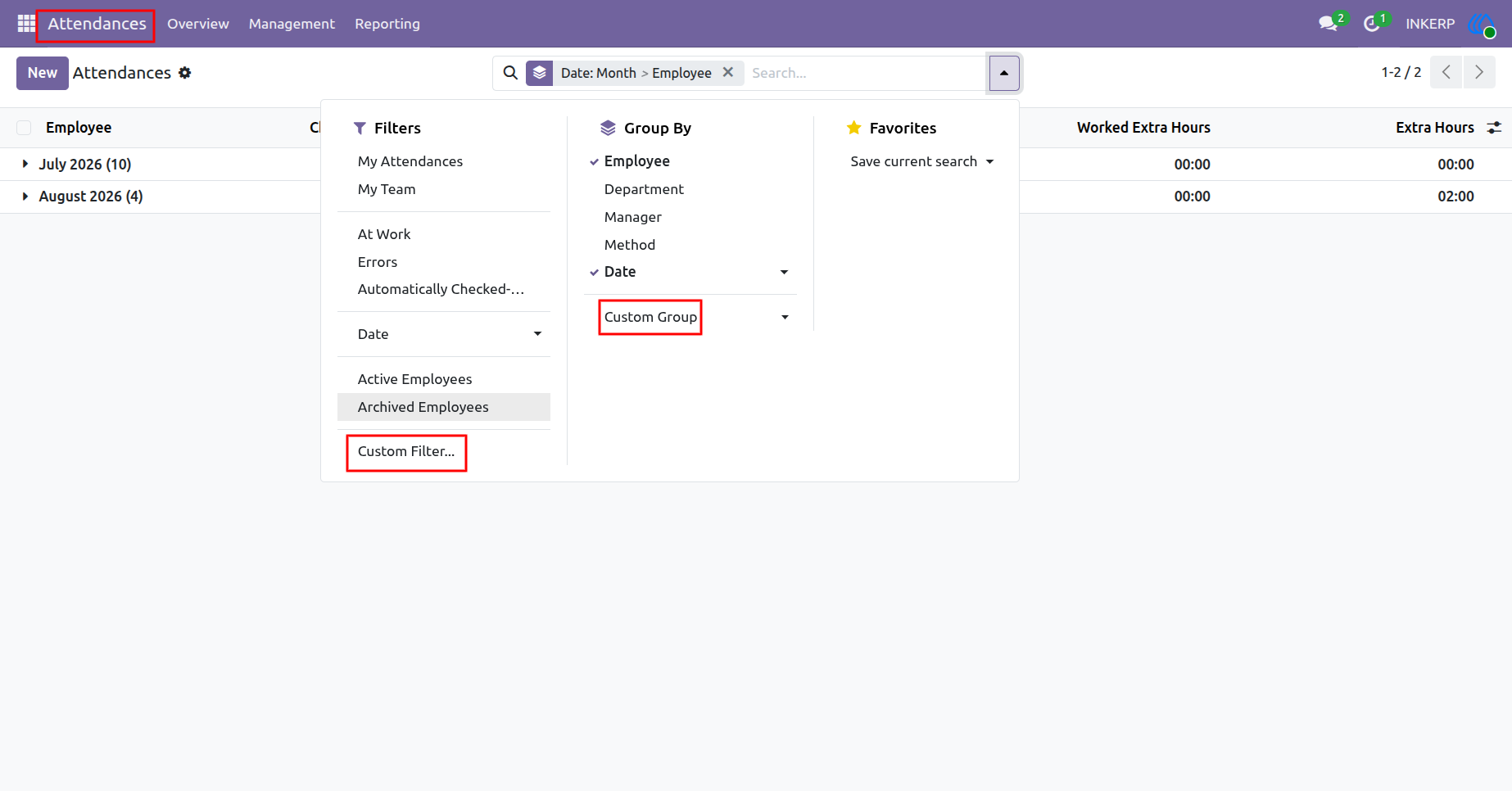
Task: Click the New button
Action: click(x=43, y=73)
